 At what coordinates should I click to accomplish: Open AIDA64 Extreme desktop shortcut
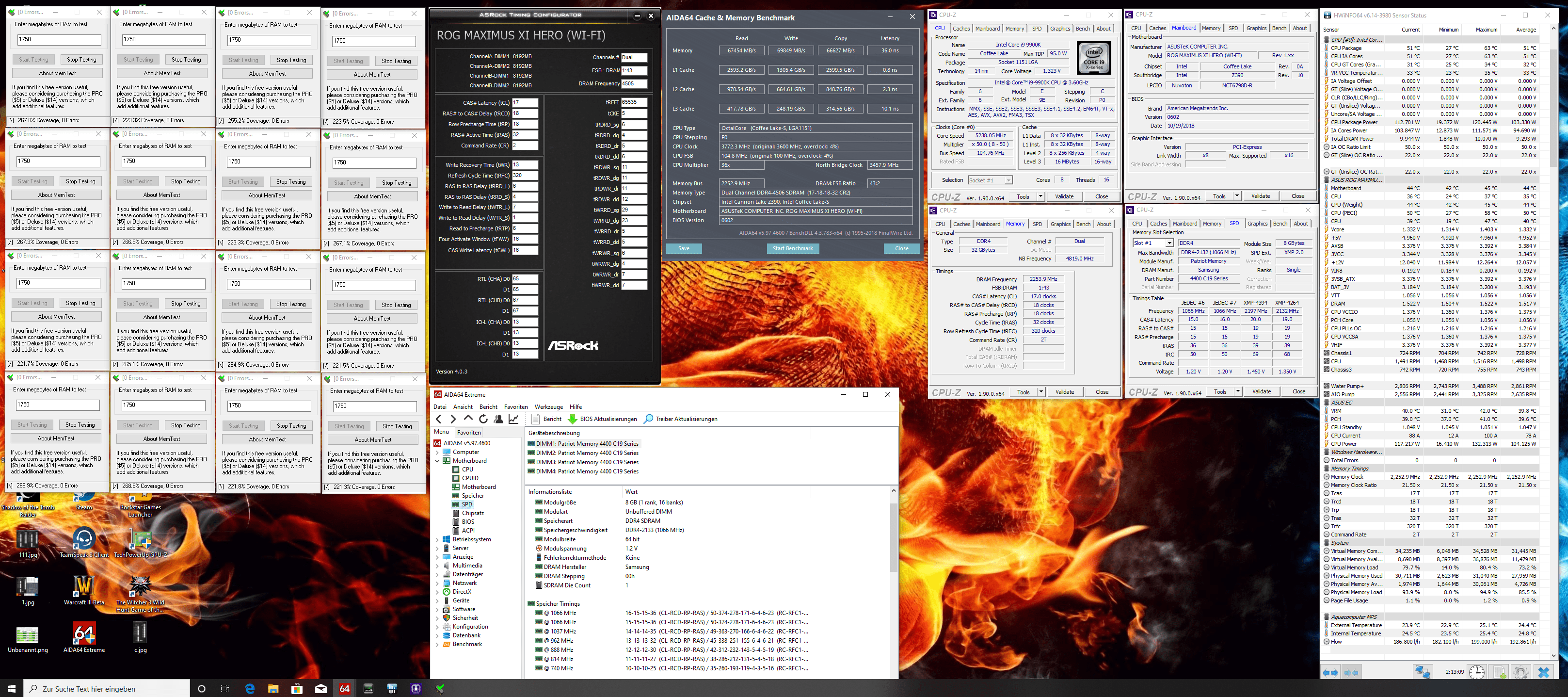click(x=84, y=637)
